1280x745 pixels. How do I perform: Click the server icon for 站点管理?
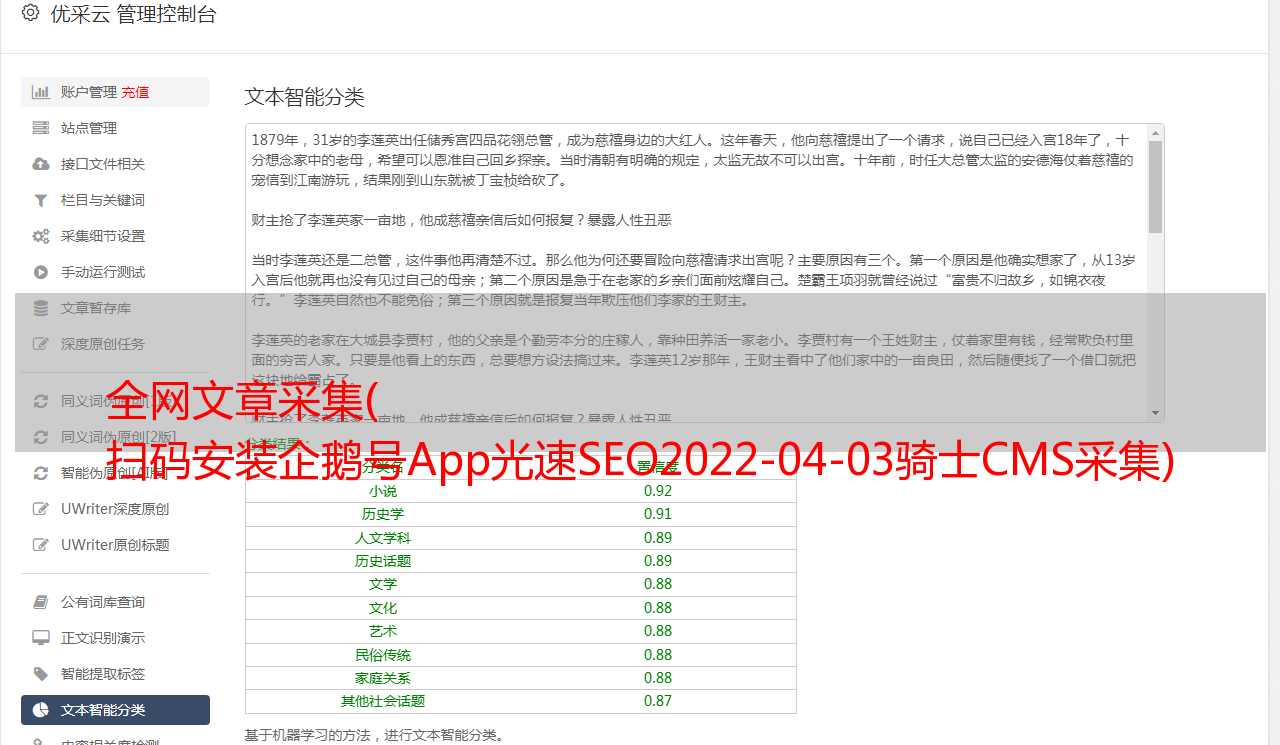click(41, 128)
